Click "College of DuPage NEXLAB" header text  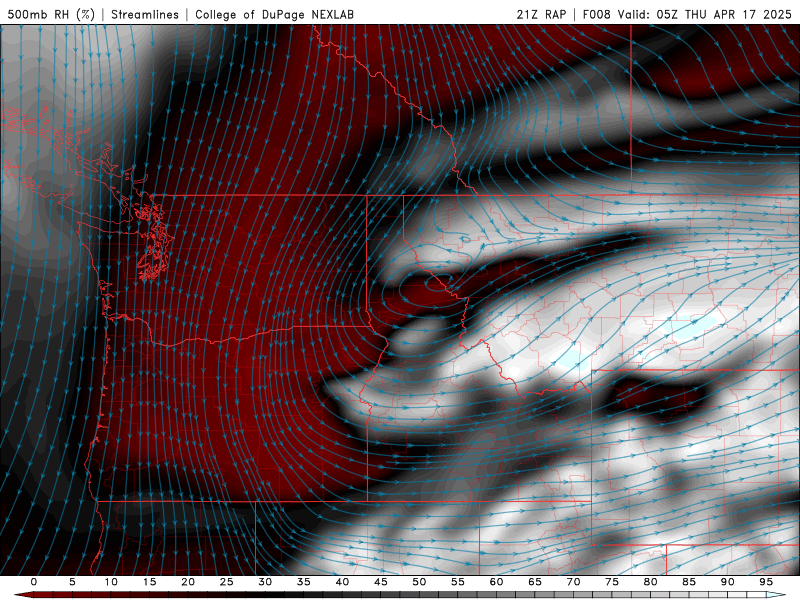click(274, 14)
